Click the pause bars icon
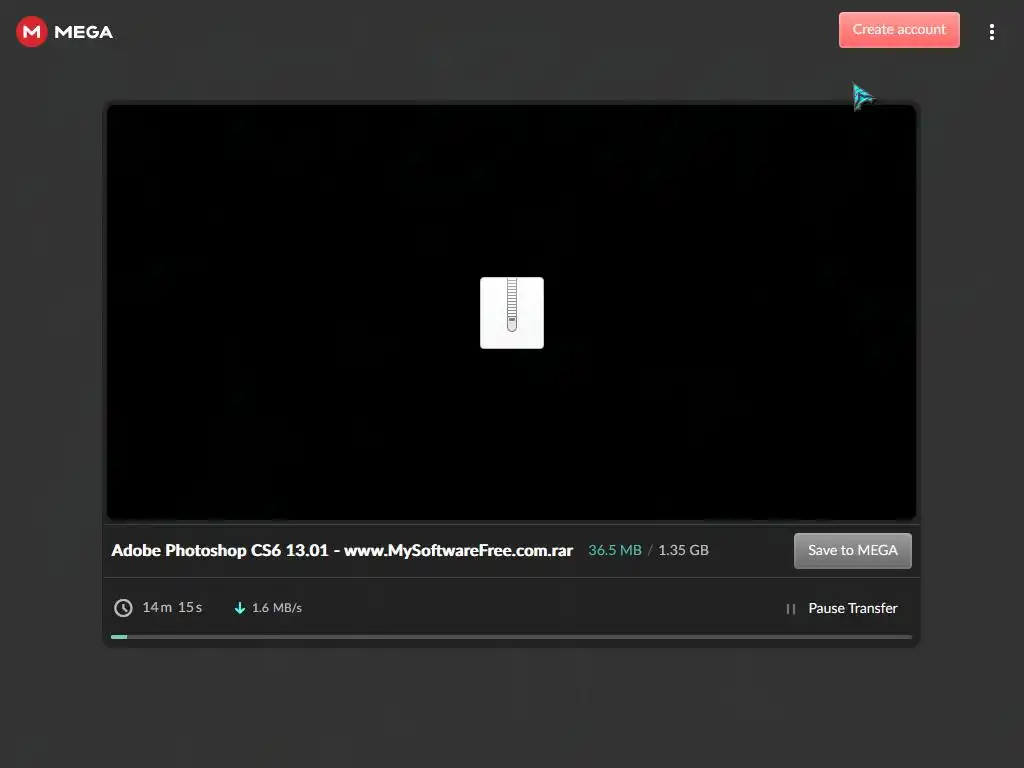1024x768 pixels. click(790, 609)
